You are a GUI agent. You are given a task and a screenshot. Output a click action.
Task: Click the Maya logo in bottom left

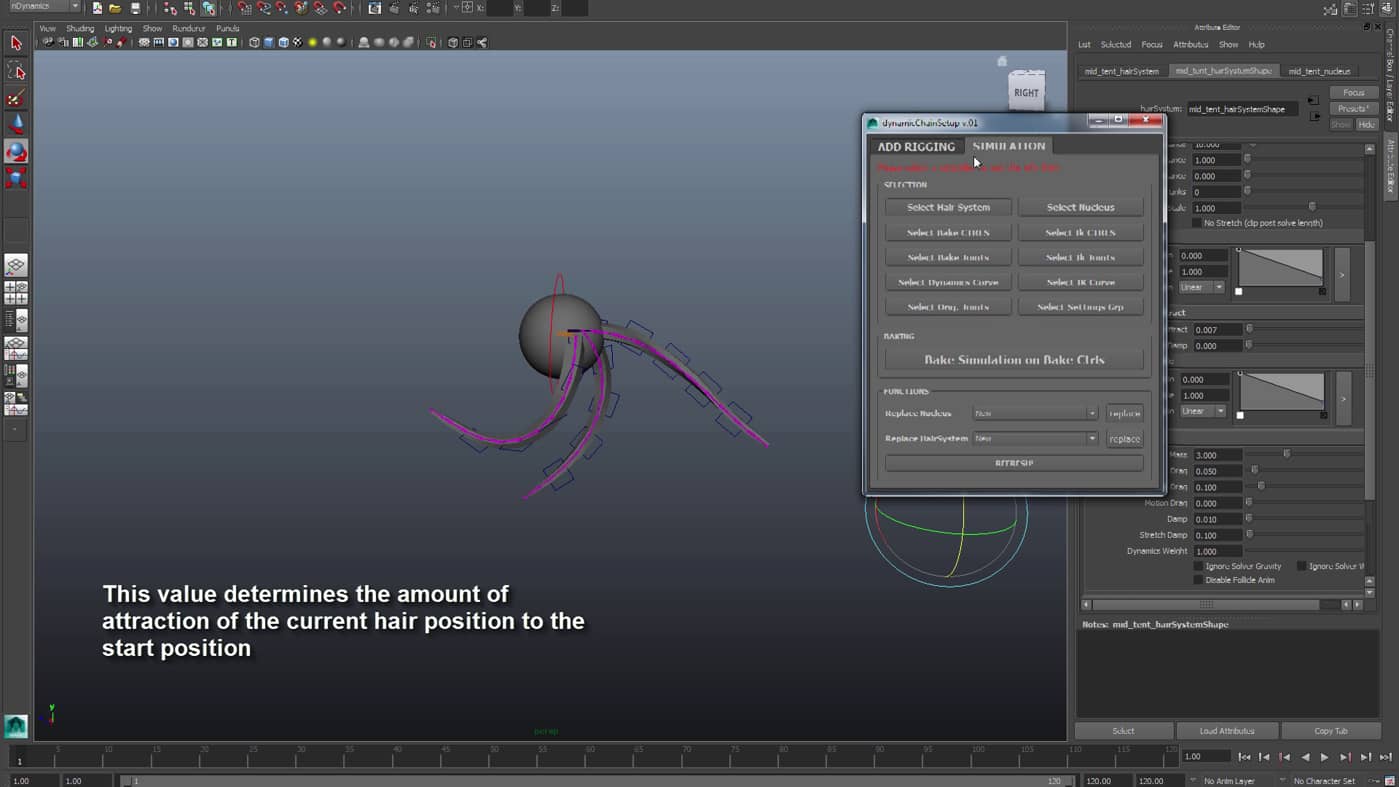pyautogui.click(x=16, y=726)
